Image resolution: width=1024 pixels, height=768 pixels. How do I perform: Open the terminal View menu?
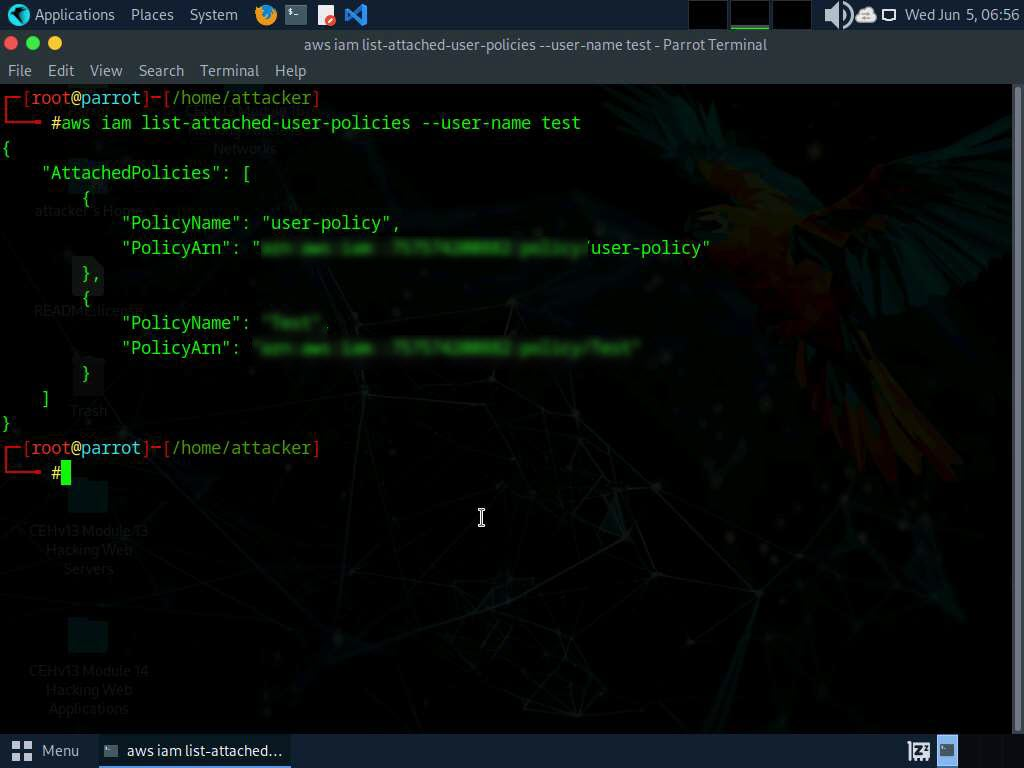106,71
